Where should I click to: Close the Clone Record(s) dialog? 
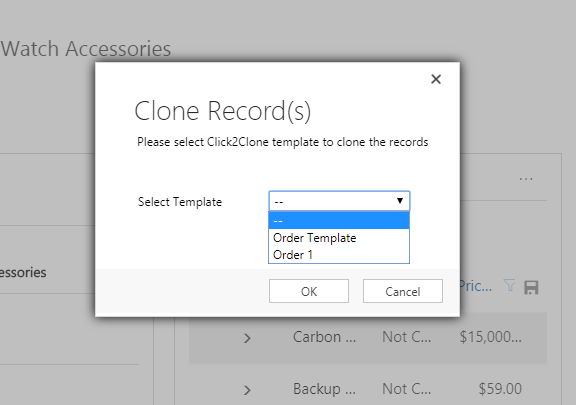[x=436, y=79]
